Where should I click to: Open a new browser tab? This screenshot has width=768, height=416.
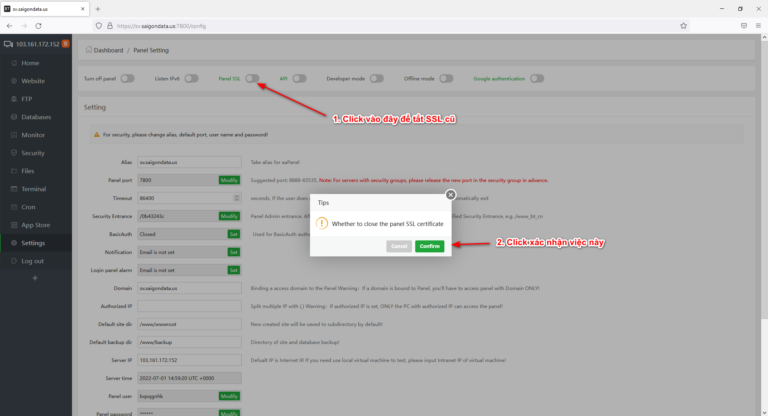97,8
